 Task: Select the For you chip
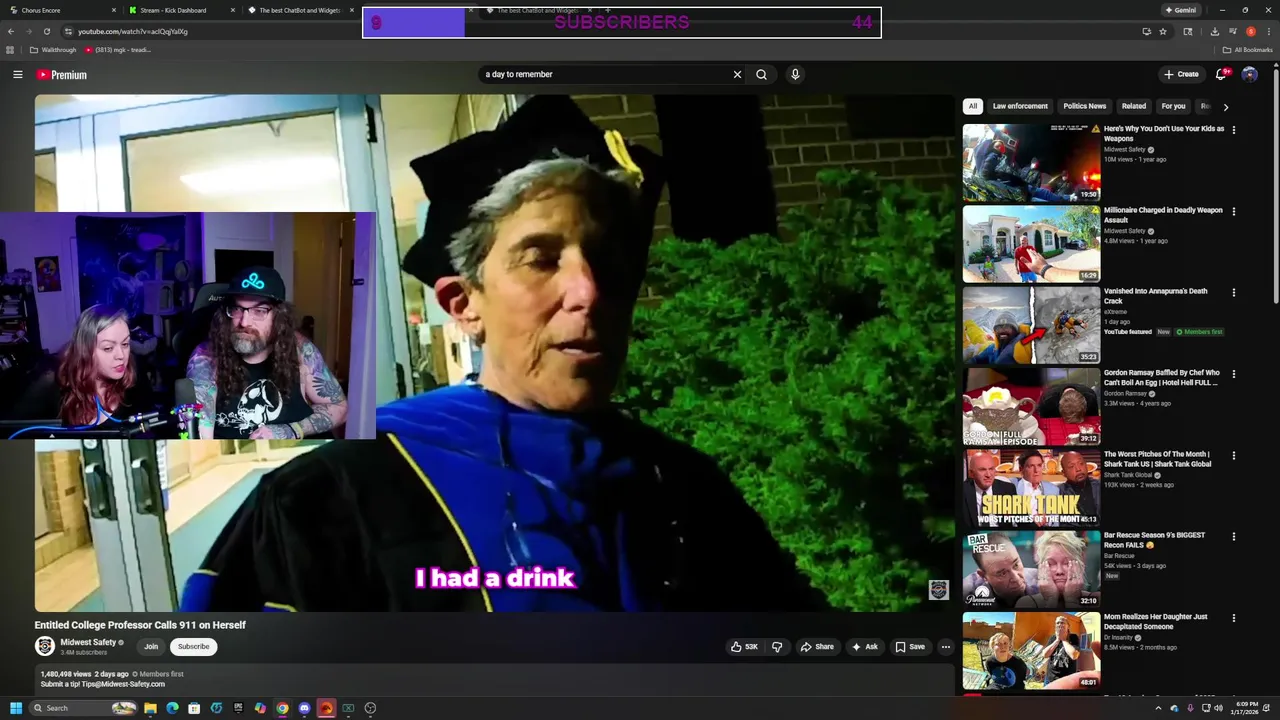(x=1173, y=106)
